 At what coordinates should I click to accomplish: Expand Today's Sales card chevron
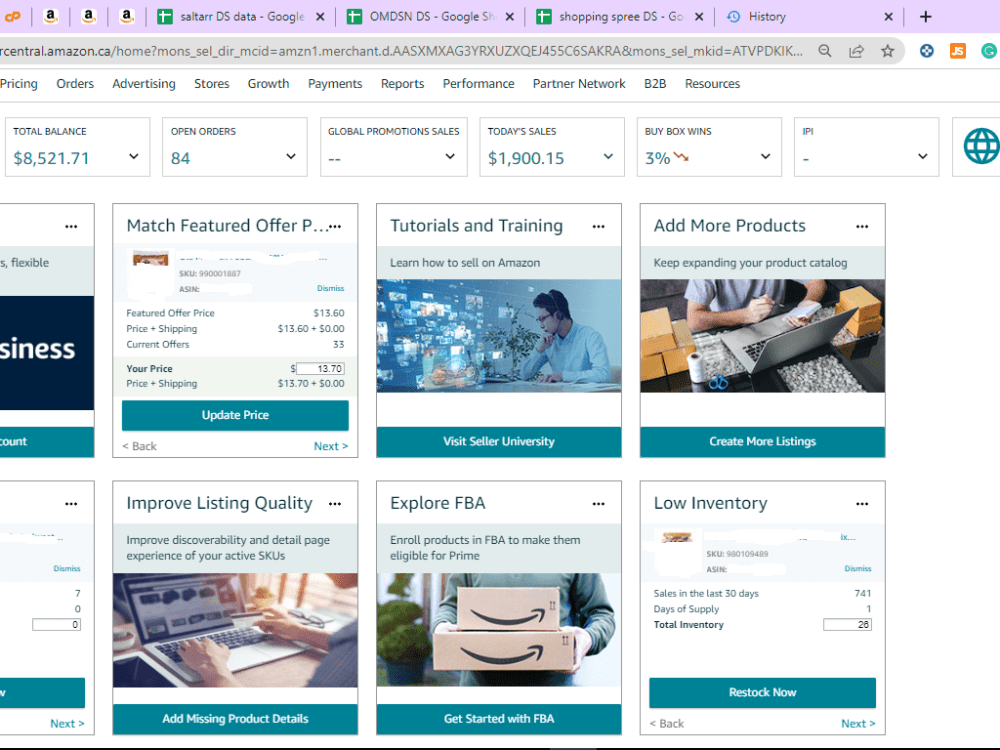pyautogui.click(x=608, y=156)
